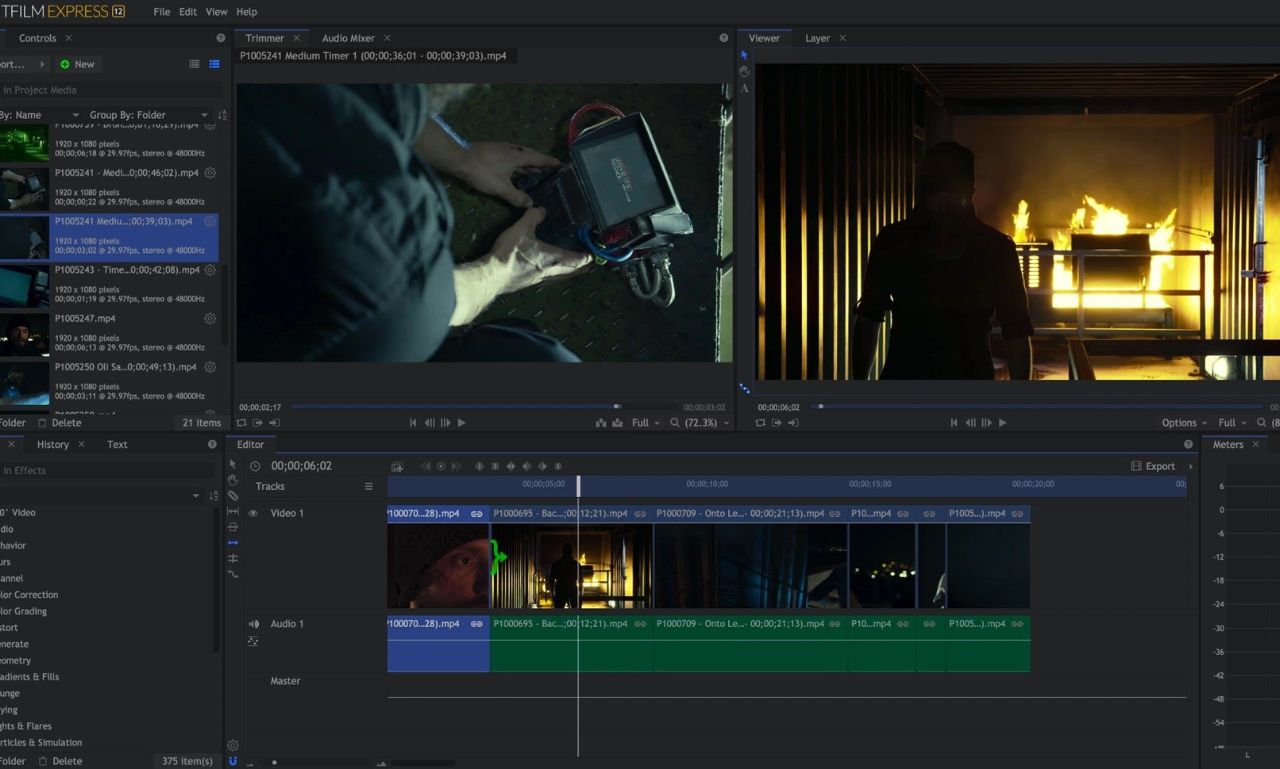1280x769 pixels.
Task: Click the New button in Media panel
Action: [x=77, y=64]
